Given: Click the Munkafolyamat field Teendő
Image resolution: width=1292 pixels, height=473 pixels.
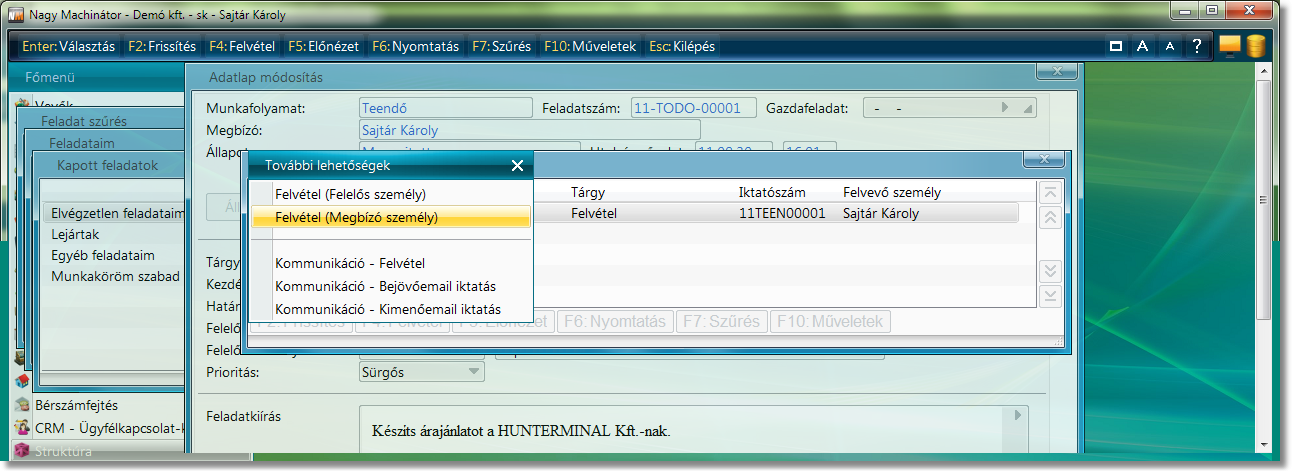Looking at the screenshot, I should 445,108.
